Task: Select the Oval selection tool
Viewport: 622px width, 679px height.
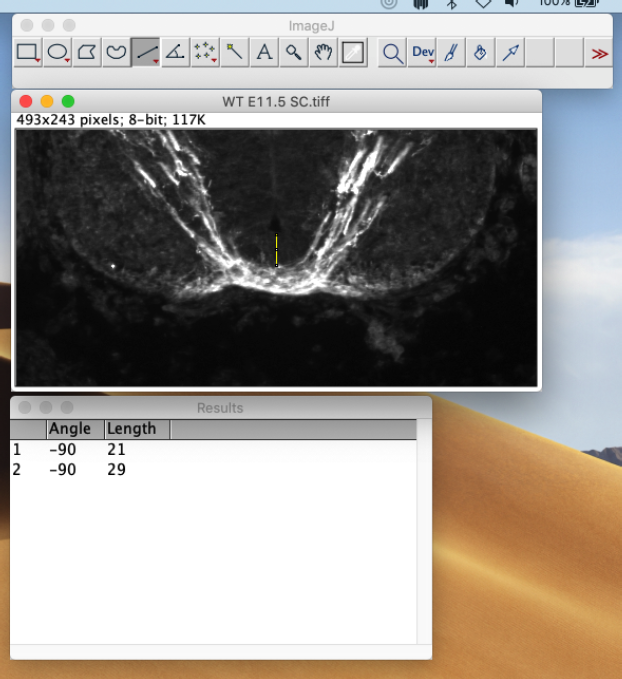Action: (58, 52)
